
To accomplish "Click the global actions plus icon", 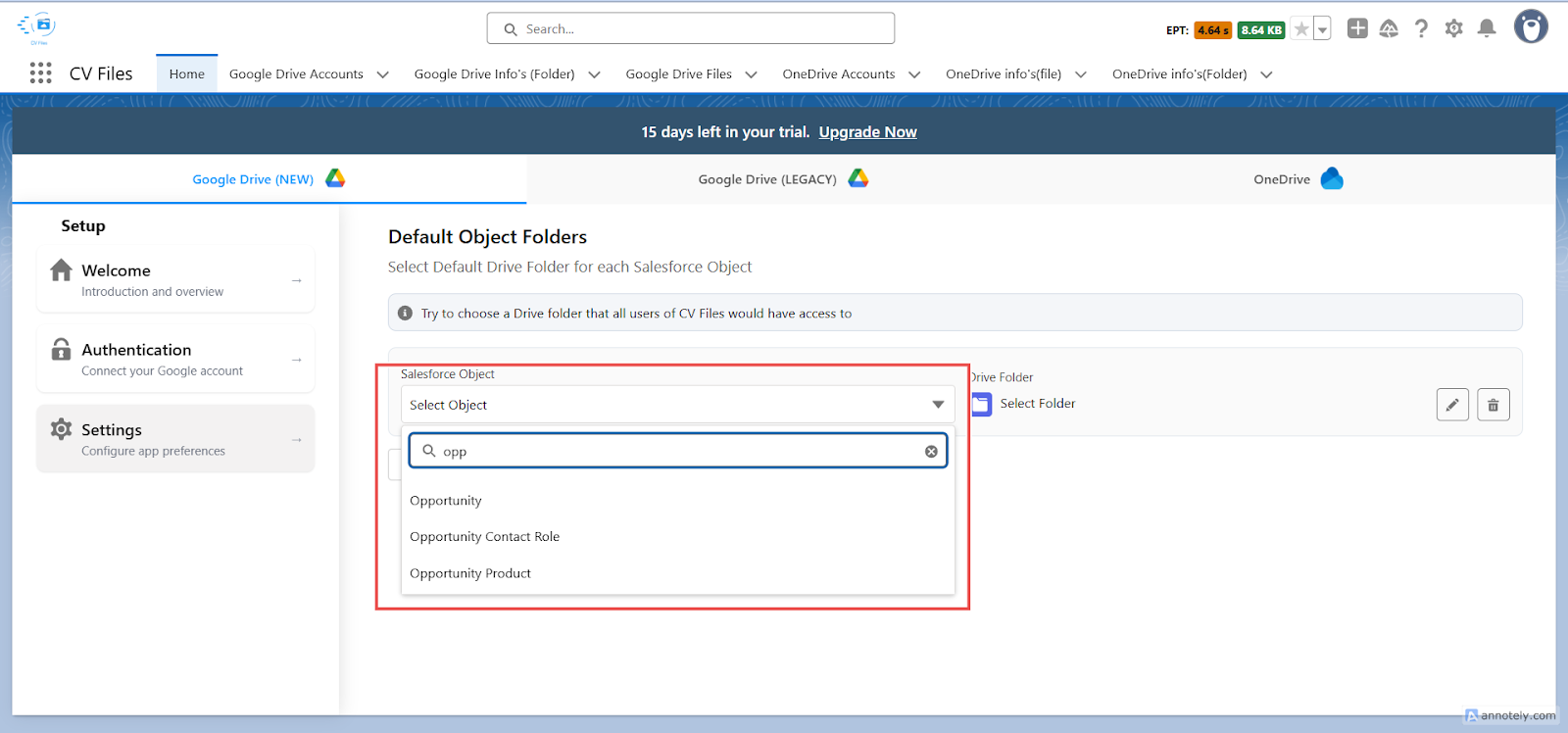I will click(1357, 28).
